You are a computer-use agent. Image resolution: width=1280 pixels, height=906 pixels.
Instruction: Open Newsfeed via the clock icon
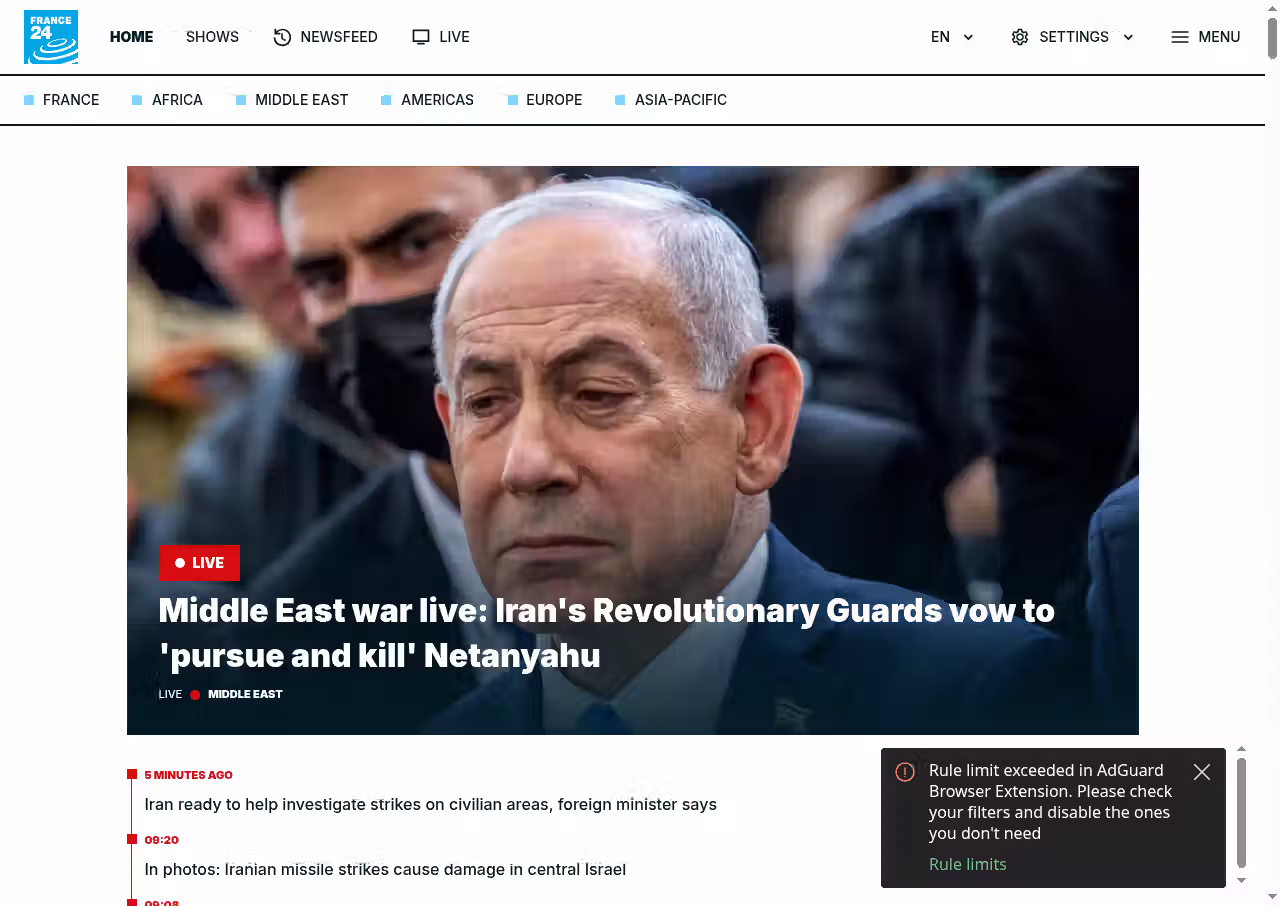coord(282,37)
